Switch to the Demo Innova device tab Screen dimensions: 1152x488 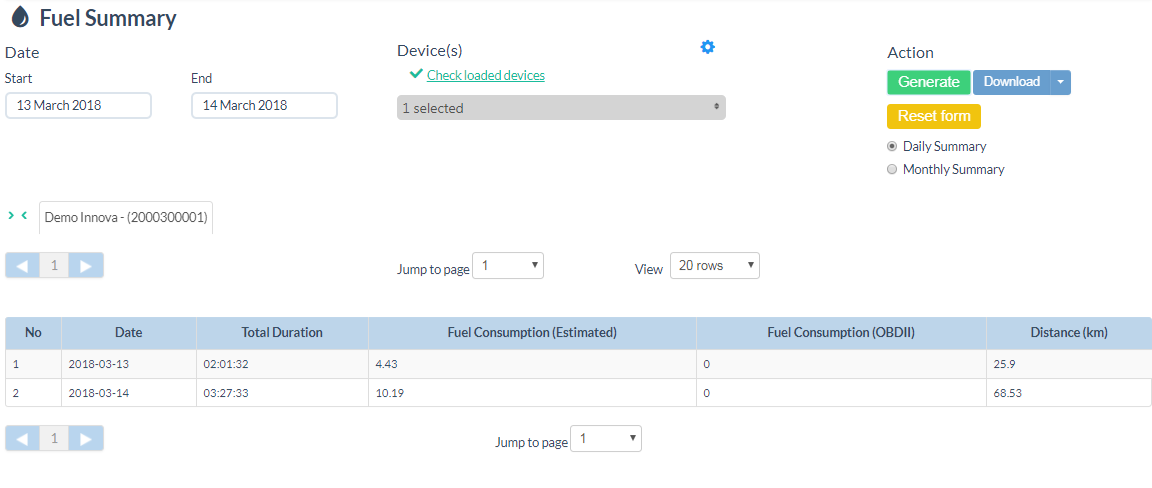[126, 217]
